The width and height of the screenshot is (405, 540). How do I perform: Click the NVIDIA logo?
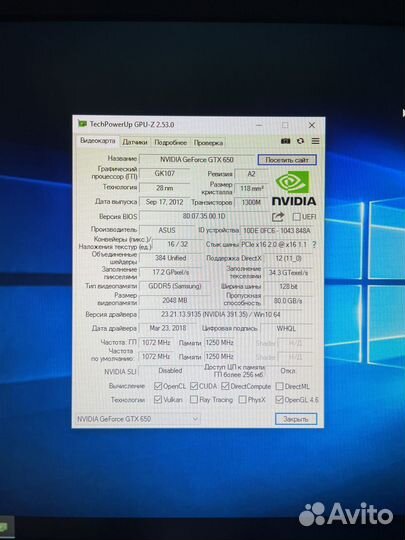point(294,189)
